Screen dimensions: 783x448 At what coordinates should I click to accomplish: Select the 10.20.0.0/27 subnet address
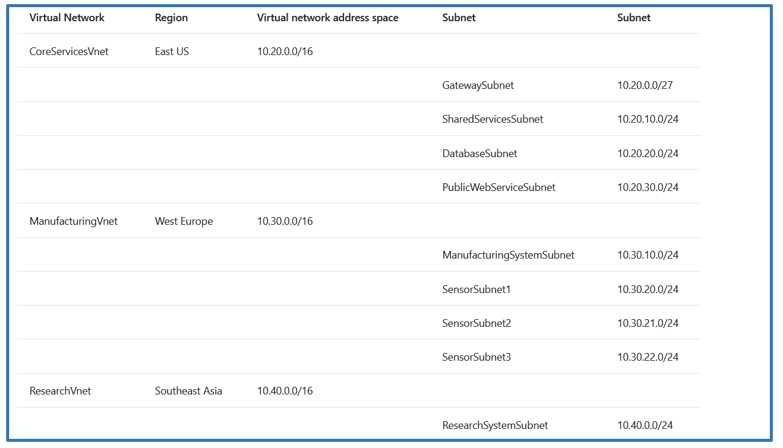coord(645,86)
